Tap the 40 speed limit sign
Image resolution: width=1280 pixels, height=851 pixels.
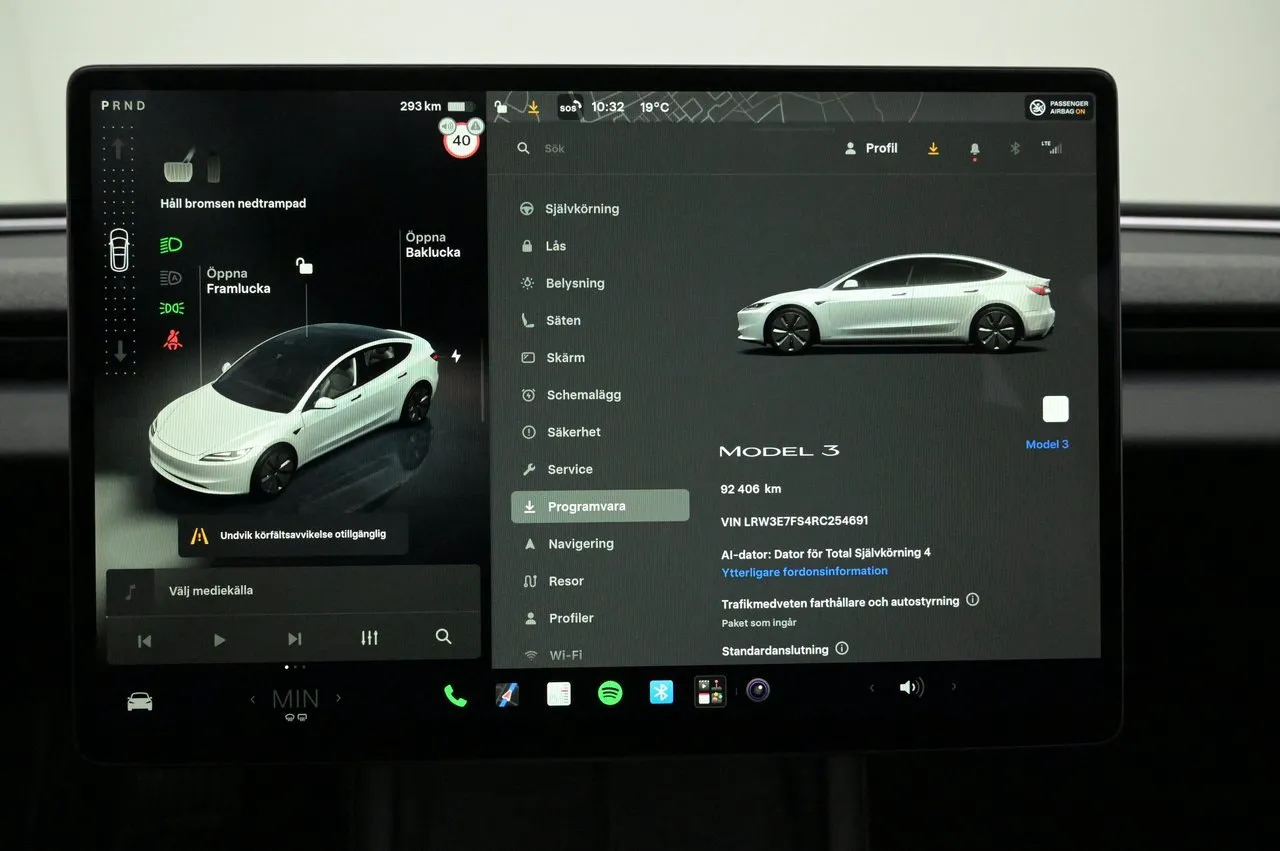[461, 140]
